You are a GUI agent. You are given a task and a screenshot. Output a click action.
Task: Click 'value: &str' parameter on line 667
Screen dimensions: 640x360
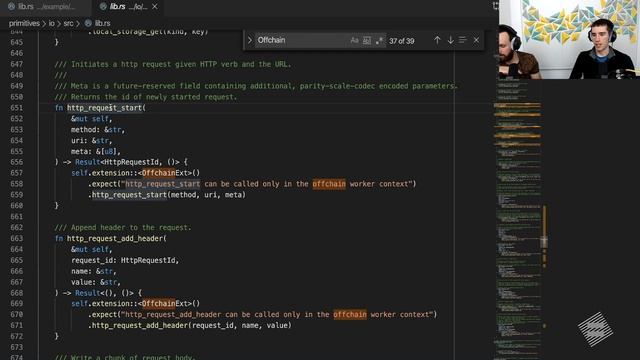(96, 282)
